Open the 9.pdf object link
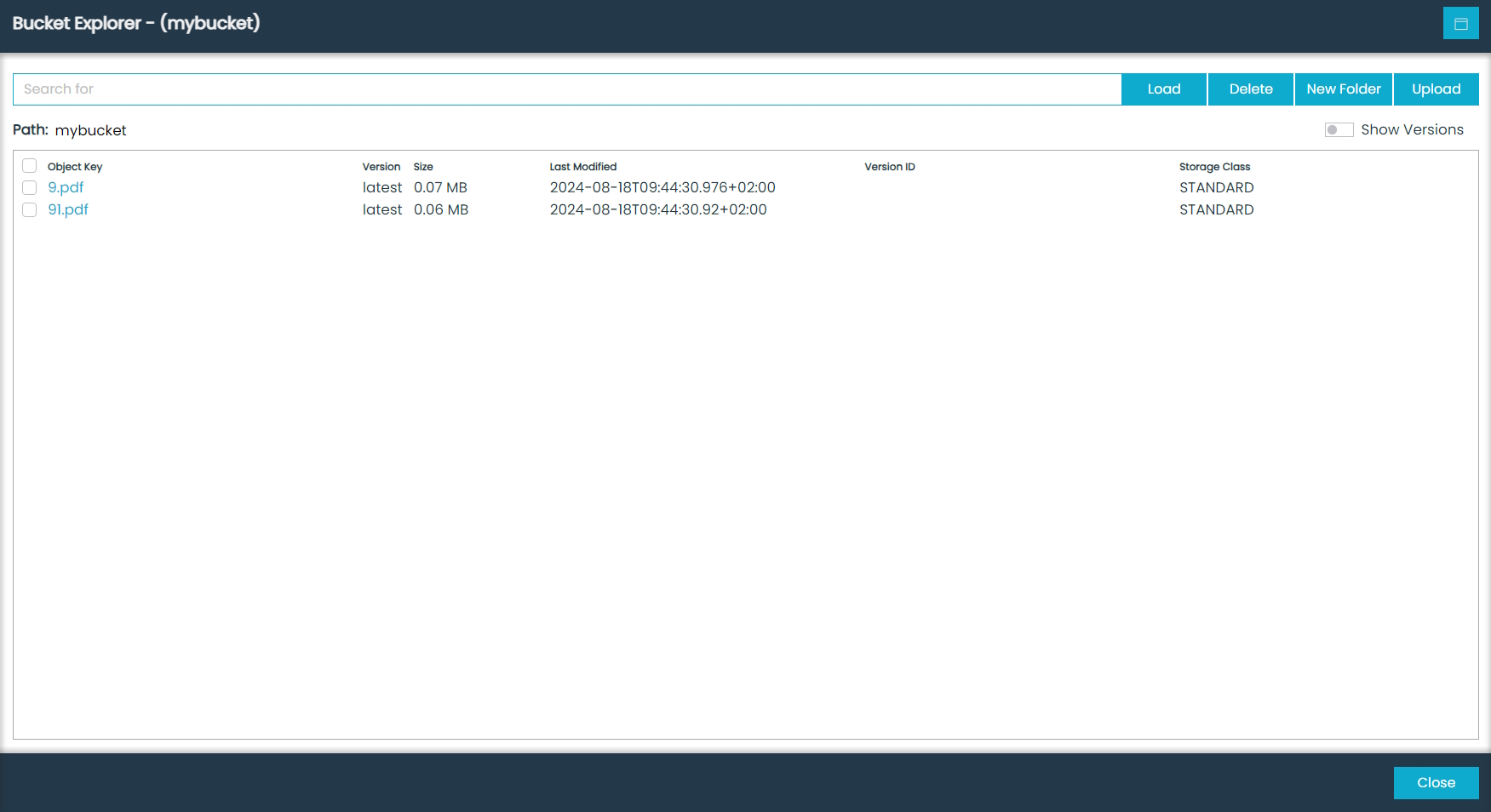1491x812 pixels. pos(66,188)
